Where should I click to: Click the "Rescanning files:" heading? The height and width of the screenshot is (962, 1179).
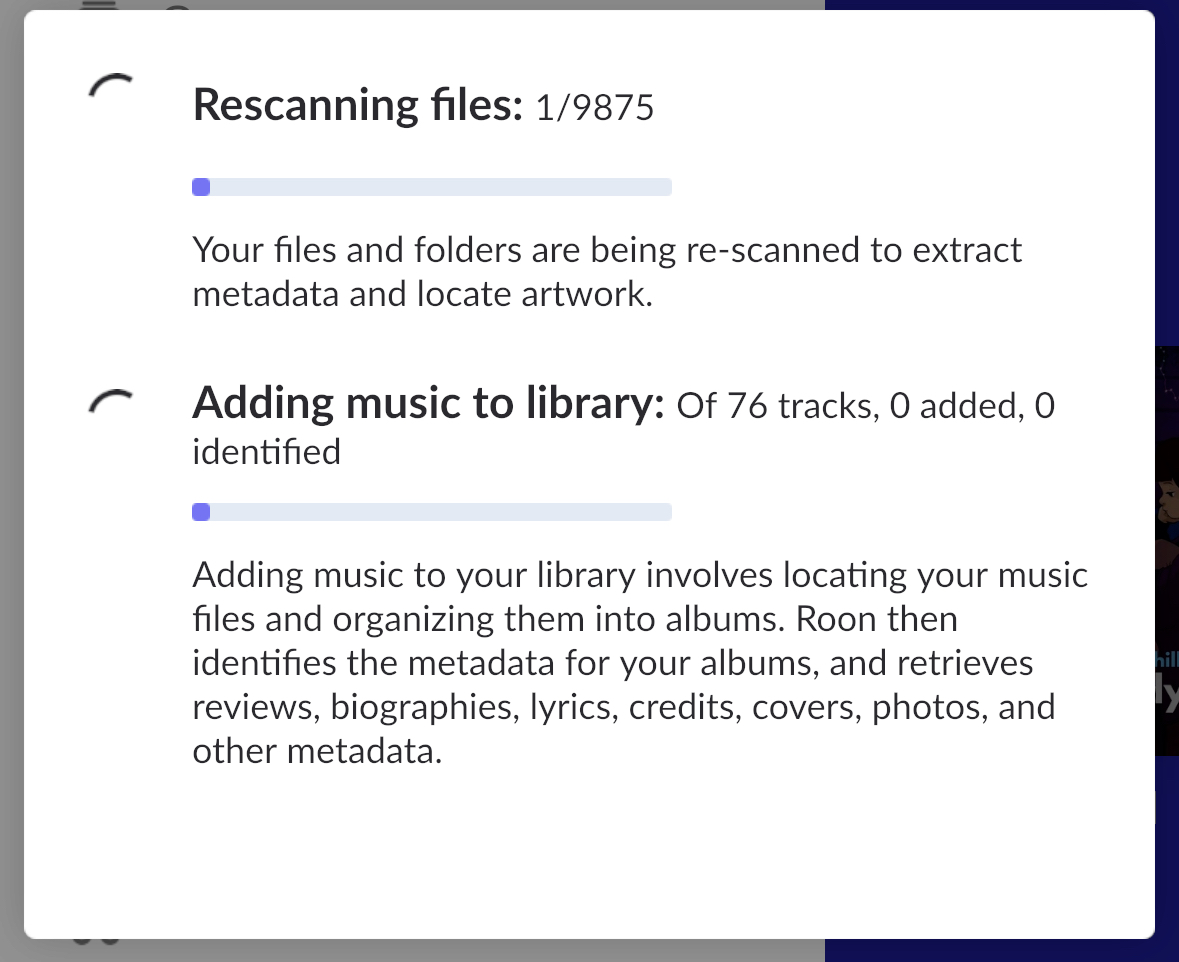pos(358,105)
